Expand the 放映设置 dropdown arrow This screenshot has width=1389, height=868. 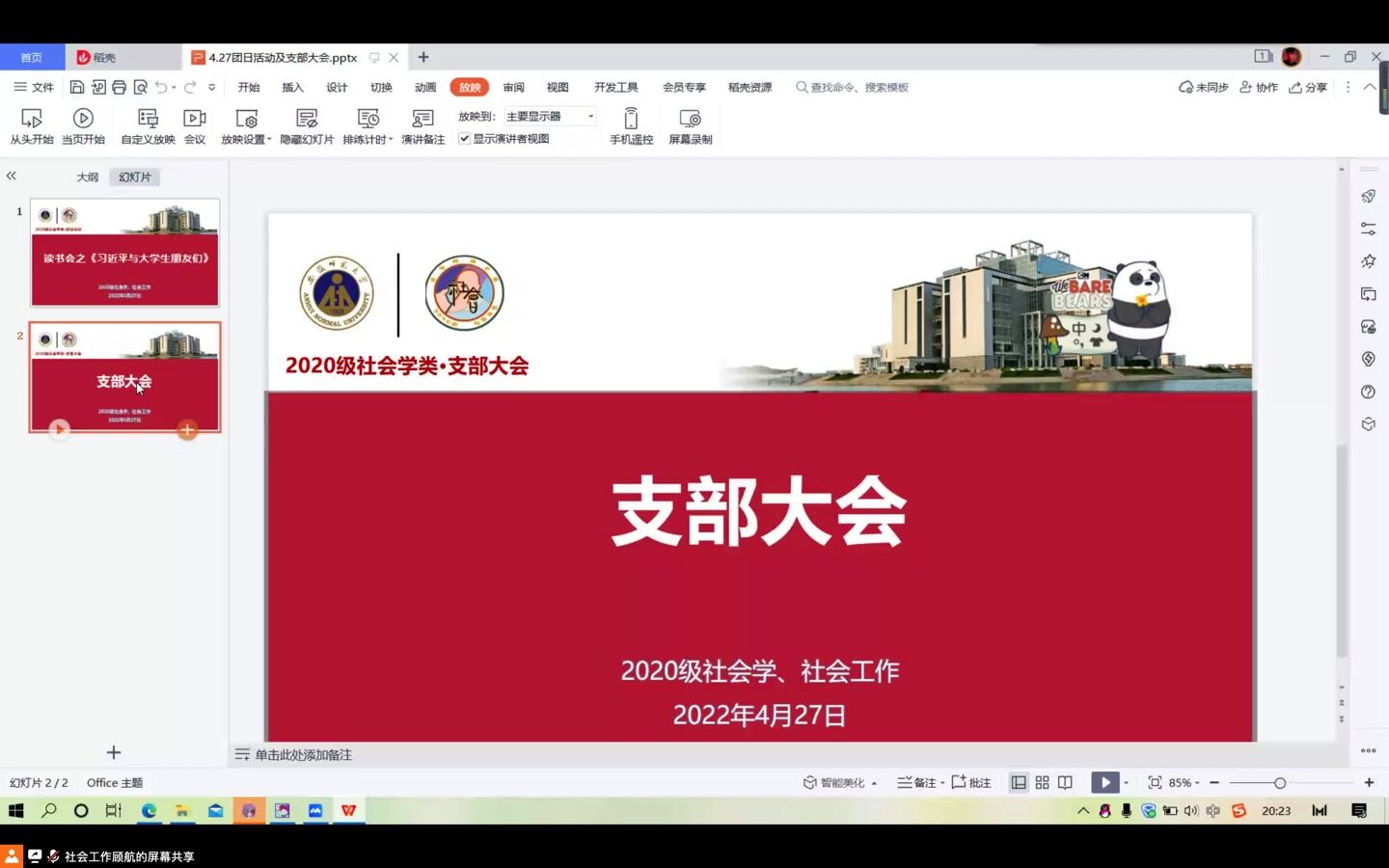tap(269, 140)
